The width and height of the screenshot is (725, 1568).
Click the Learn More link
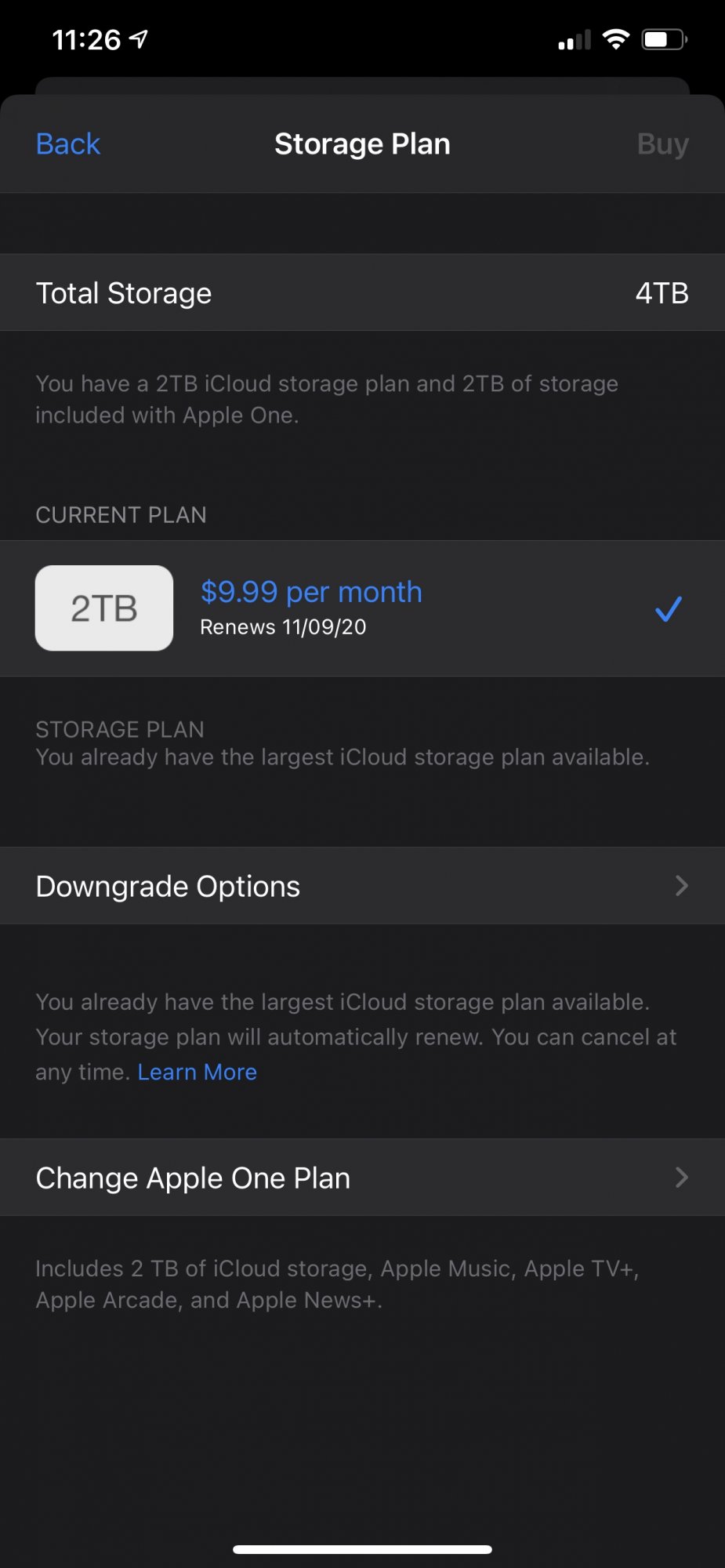click(x=198, y=1072)
